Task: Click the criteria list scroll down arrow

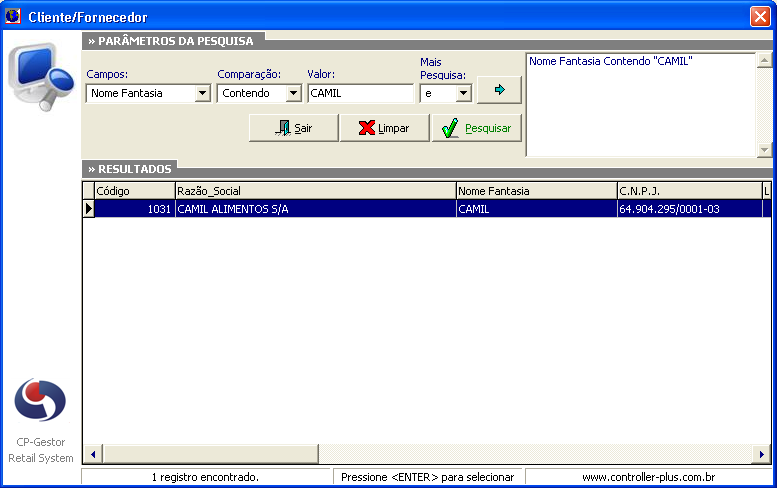Action: point(764,150)
